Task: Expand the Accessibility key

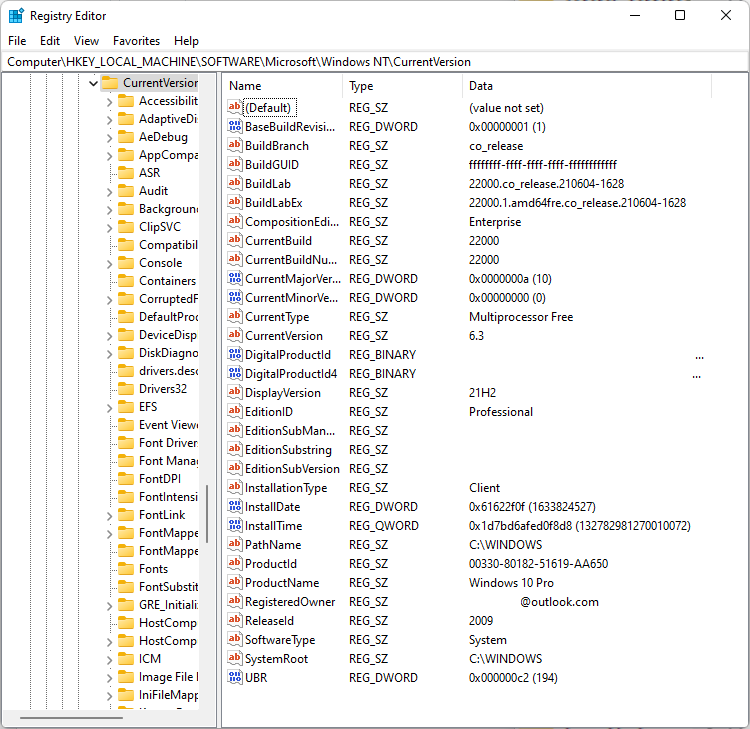Action: [x=110, y=102]
